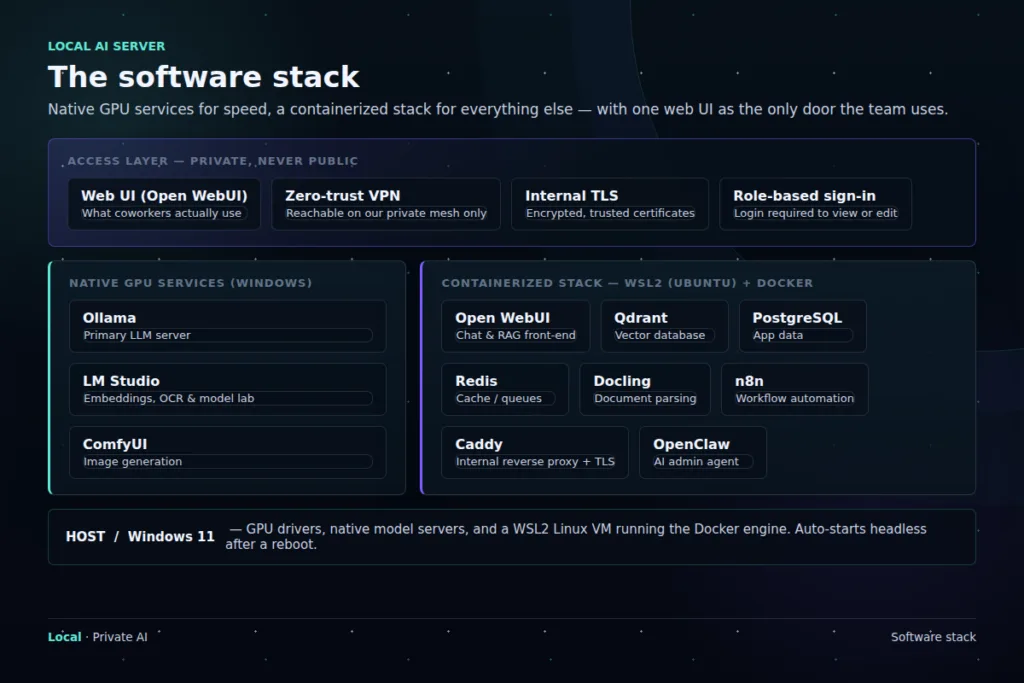This screenshot has width=1024, height=683.
Task: Click the LM Studio card
Action: pos(227,389)
